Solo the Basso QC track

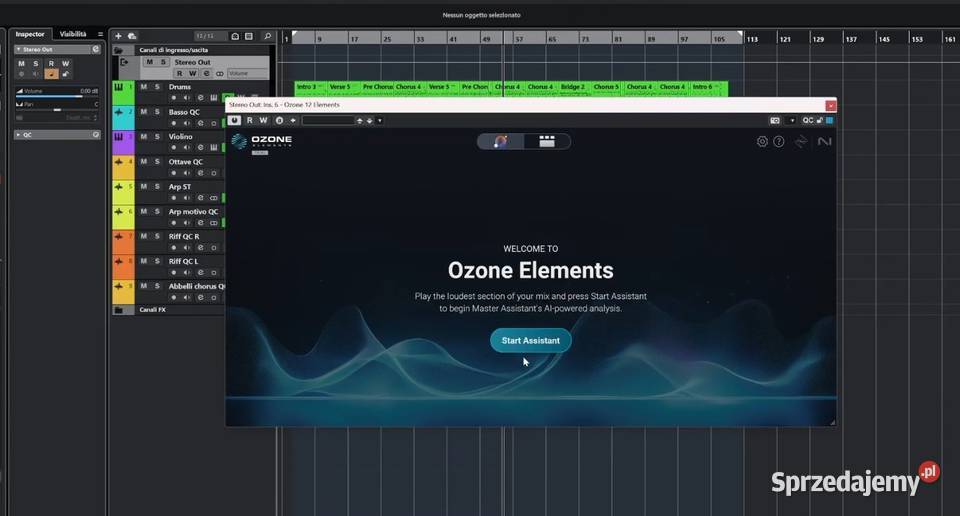pos(157,112)
